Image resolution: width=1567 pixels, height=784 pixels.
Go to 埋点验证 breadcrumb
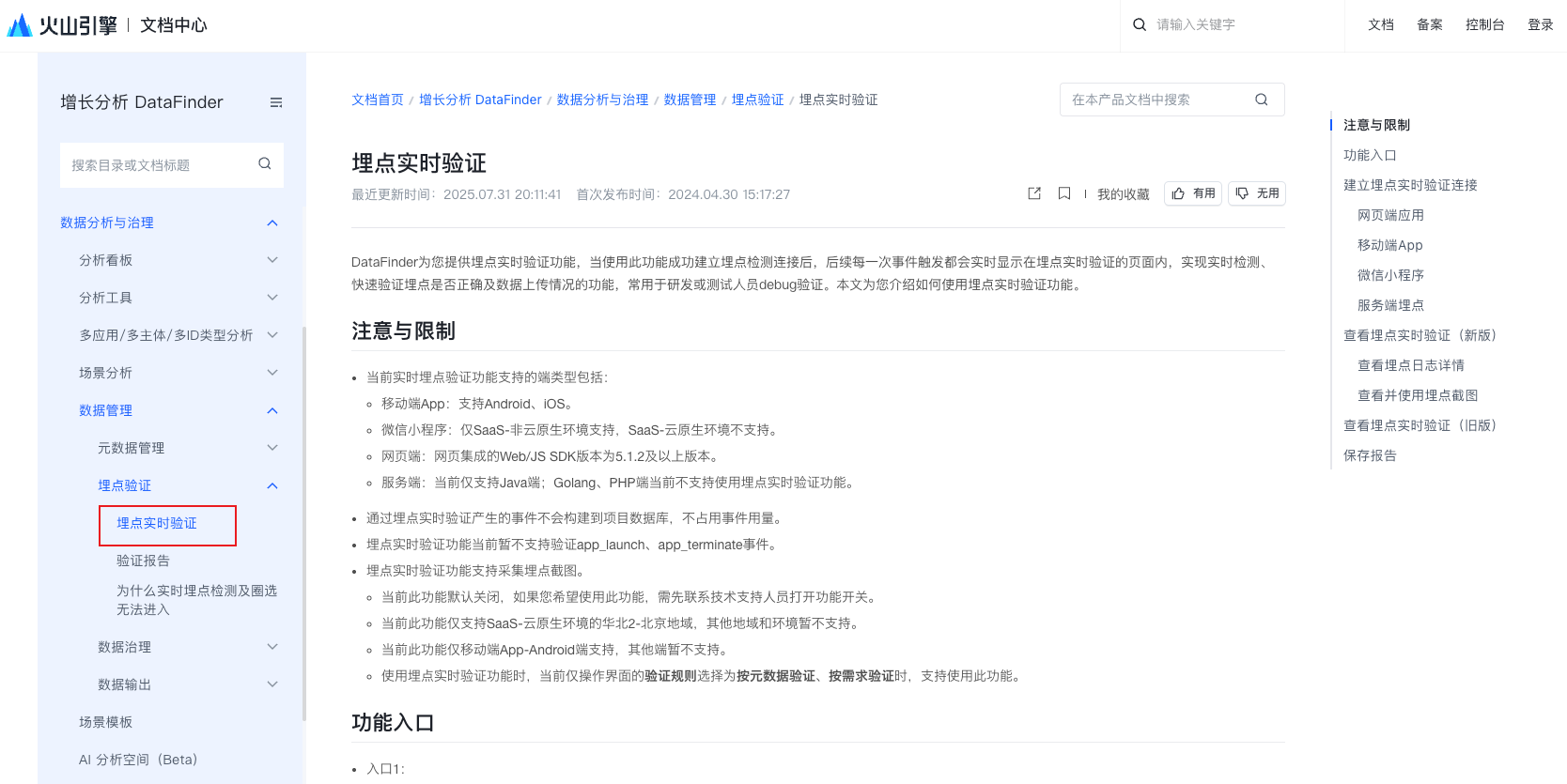tap(758, 100)
